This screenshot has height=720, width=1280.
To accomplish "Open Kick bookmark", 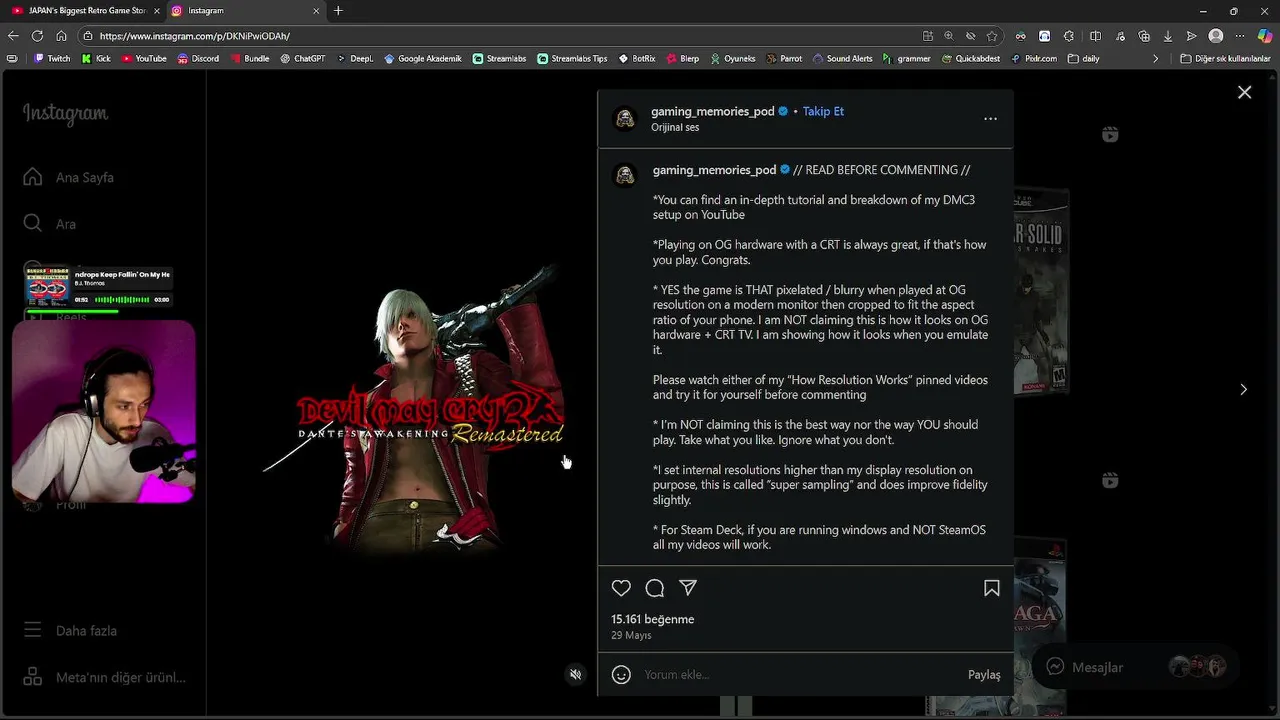I will pos(97,58).
